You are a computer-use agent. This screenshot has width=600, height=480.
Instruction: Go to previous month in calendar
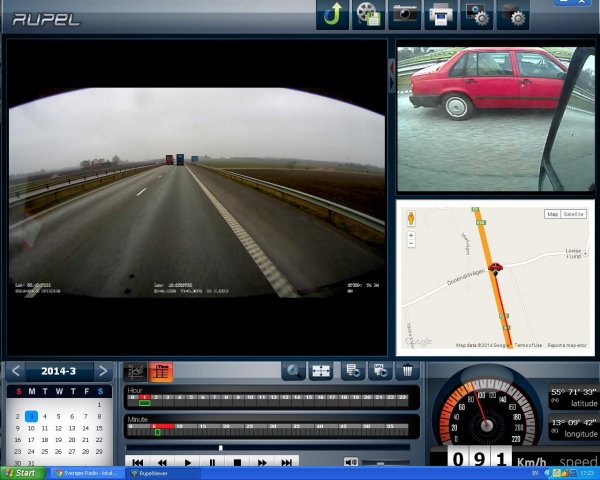[x=15, y=371]
